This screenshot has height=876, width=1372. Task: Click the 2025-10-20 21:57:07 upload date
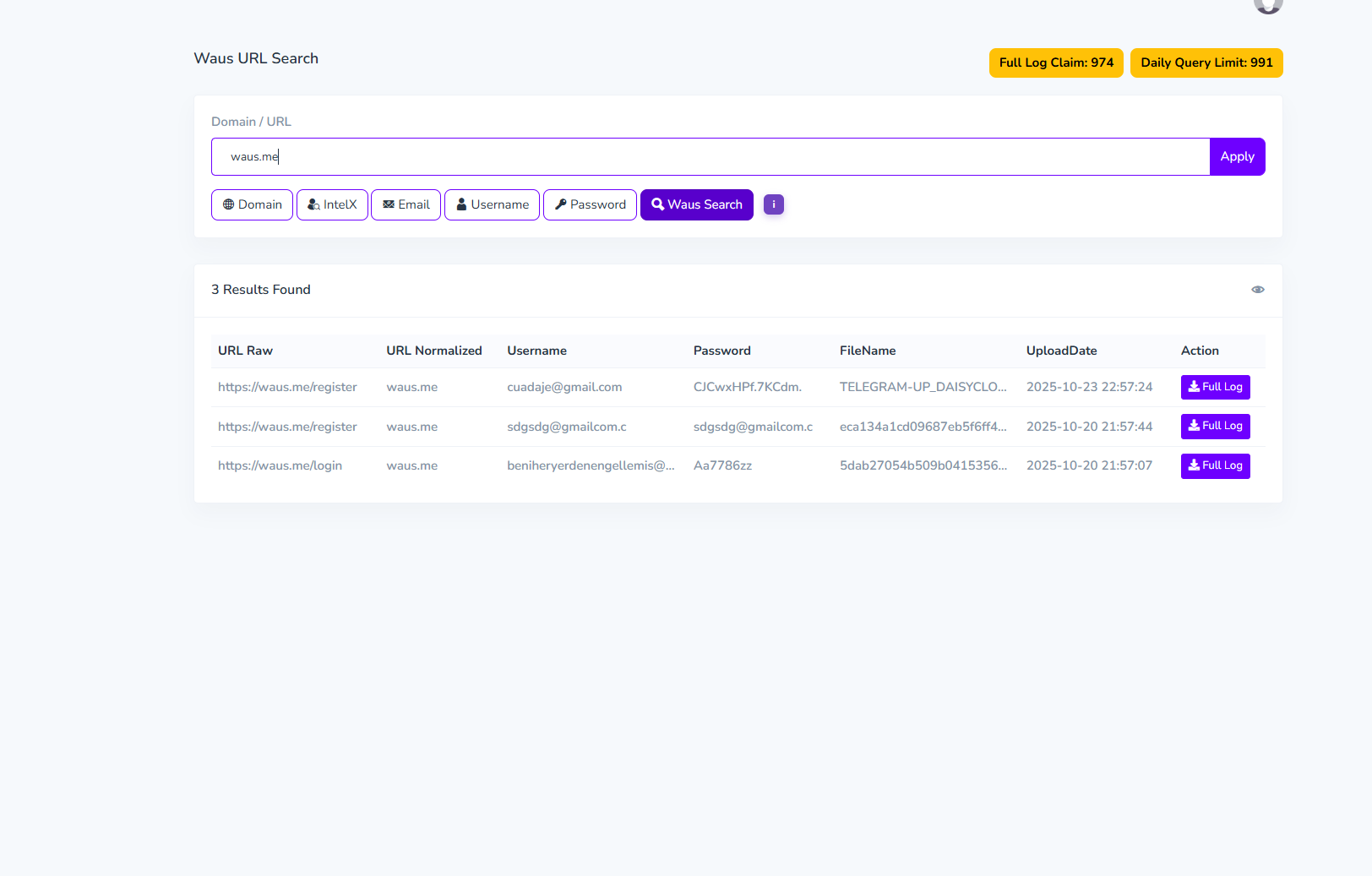1089,465
